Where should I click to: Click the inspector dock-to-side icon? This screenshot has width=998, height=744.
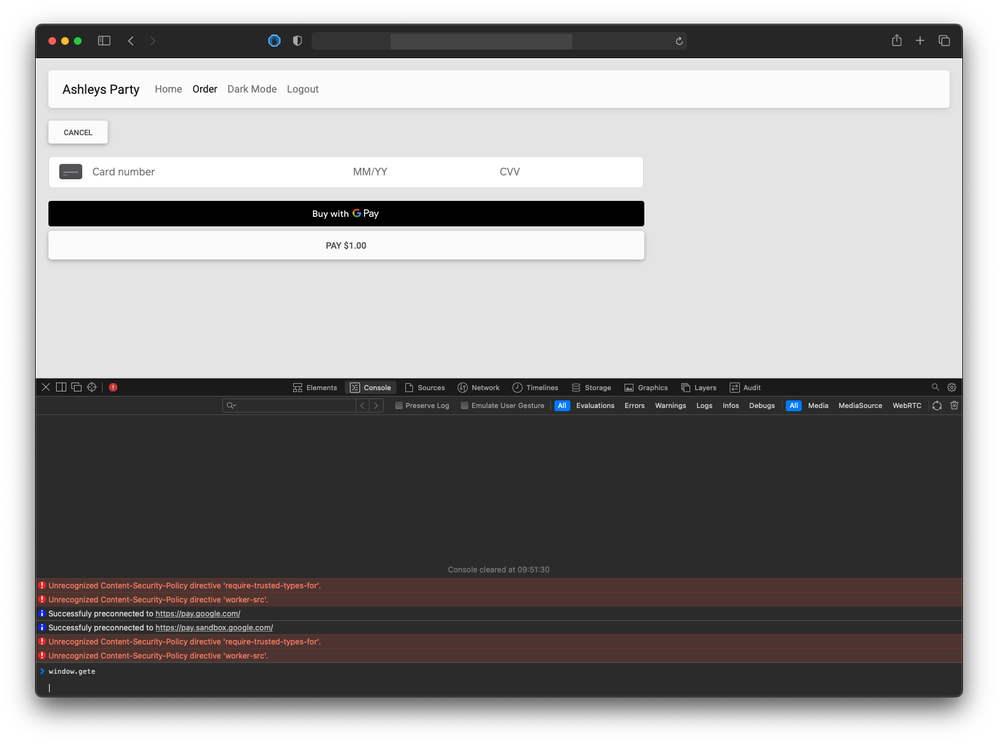pos(61,387)
